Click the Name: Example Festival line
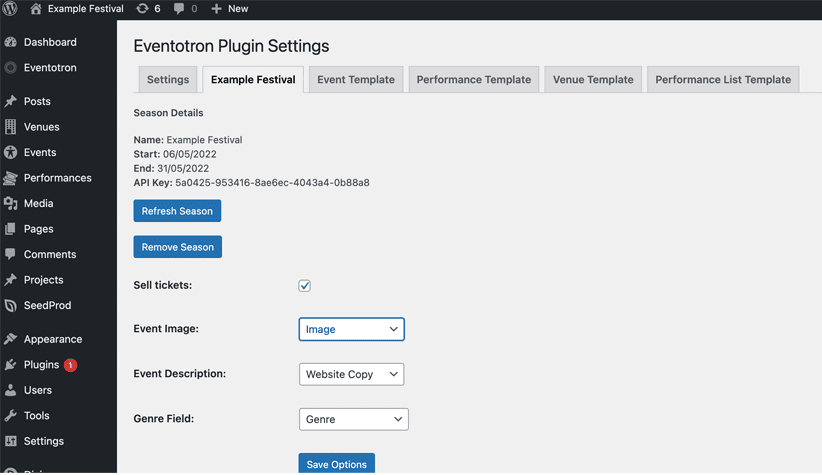 [188, 140]
